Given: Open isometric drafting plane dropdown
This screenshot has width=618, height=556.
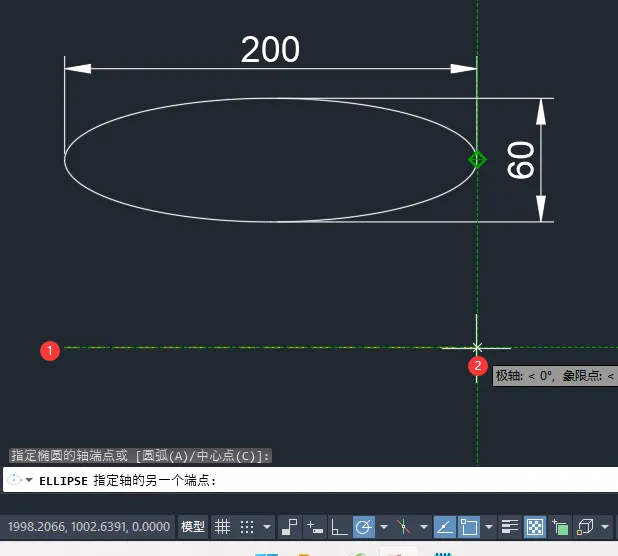Looking at the screenshot, I should 424,527.
